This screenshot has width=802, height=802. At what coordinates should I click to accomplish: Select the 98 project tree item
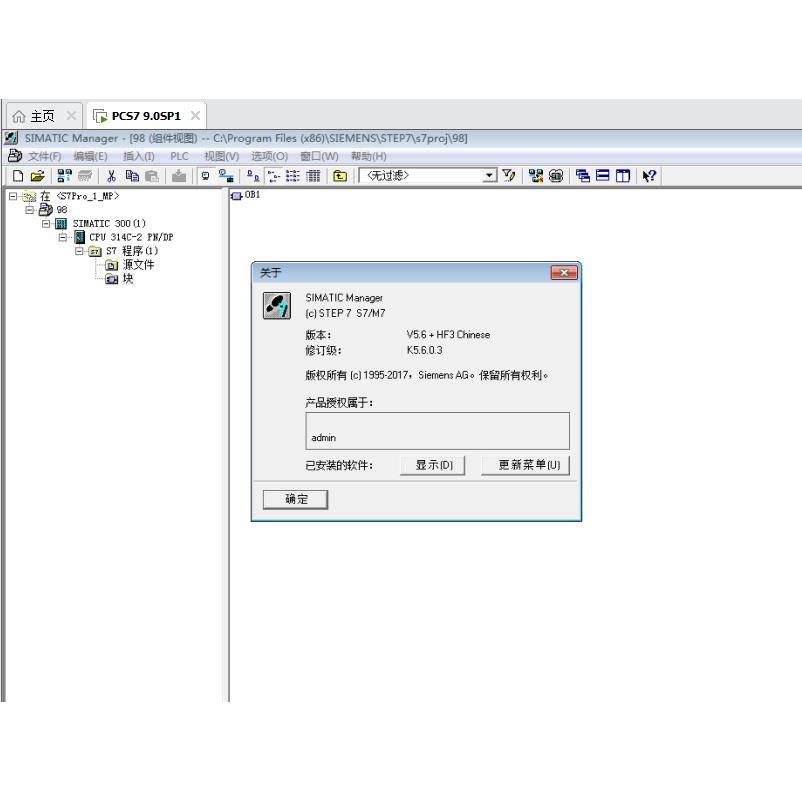[x=62, y=210]
